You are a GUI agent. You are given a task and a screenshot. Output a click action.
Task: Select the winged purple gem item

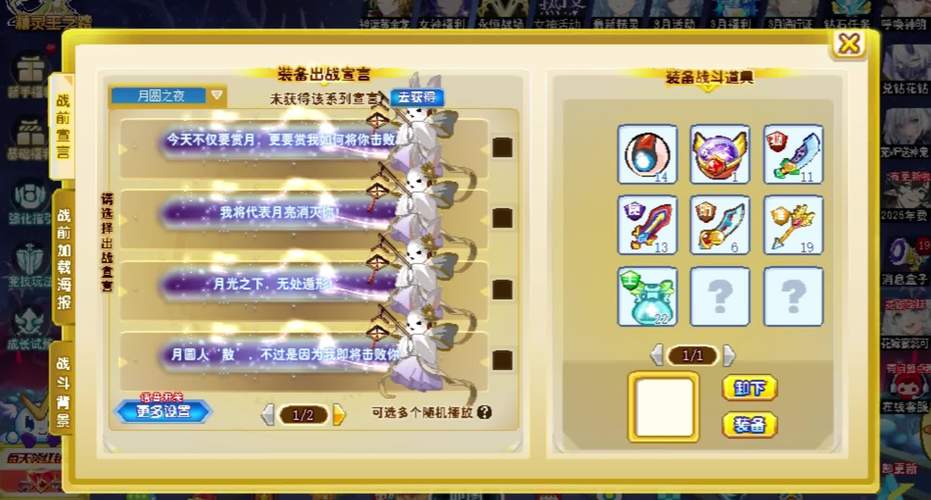click(720, 154)
